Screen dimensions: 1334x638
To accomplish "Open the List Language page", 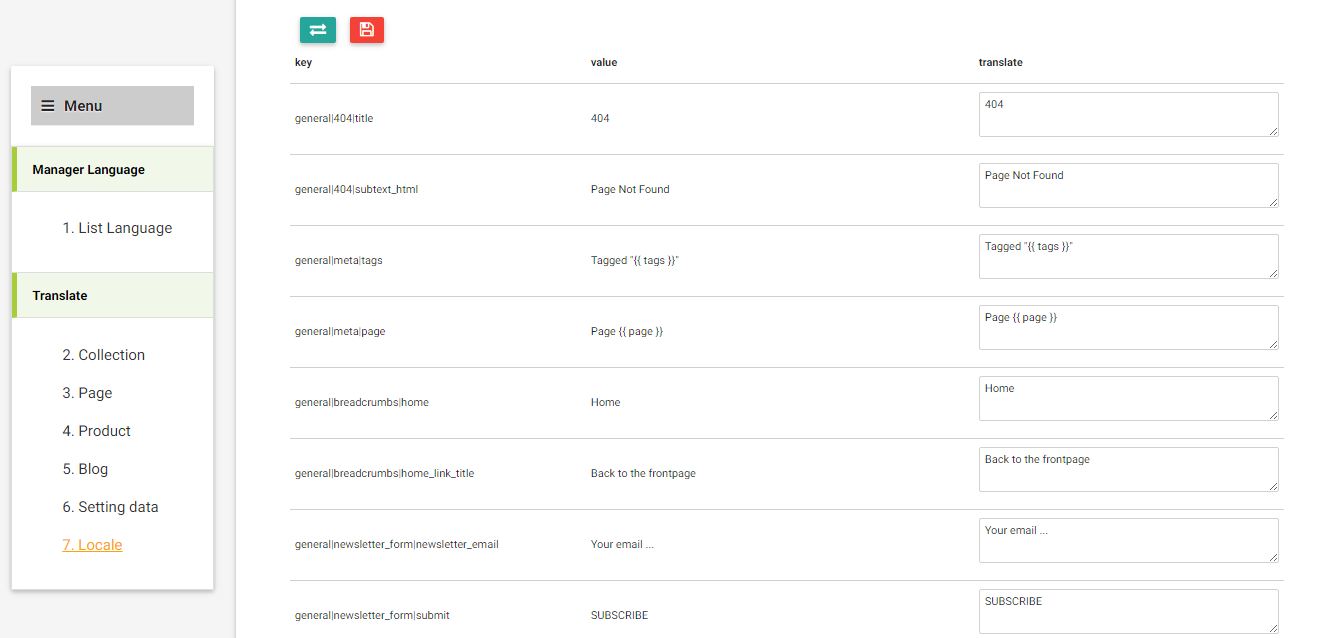I will pyautogui.click(x=117, y=228).
